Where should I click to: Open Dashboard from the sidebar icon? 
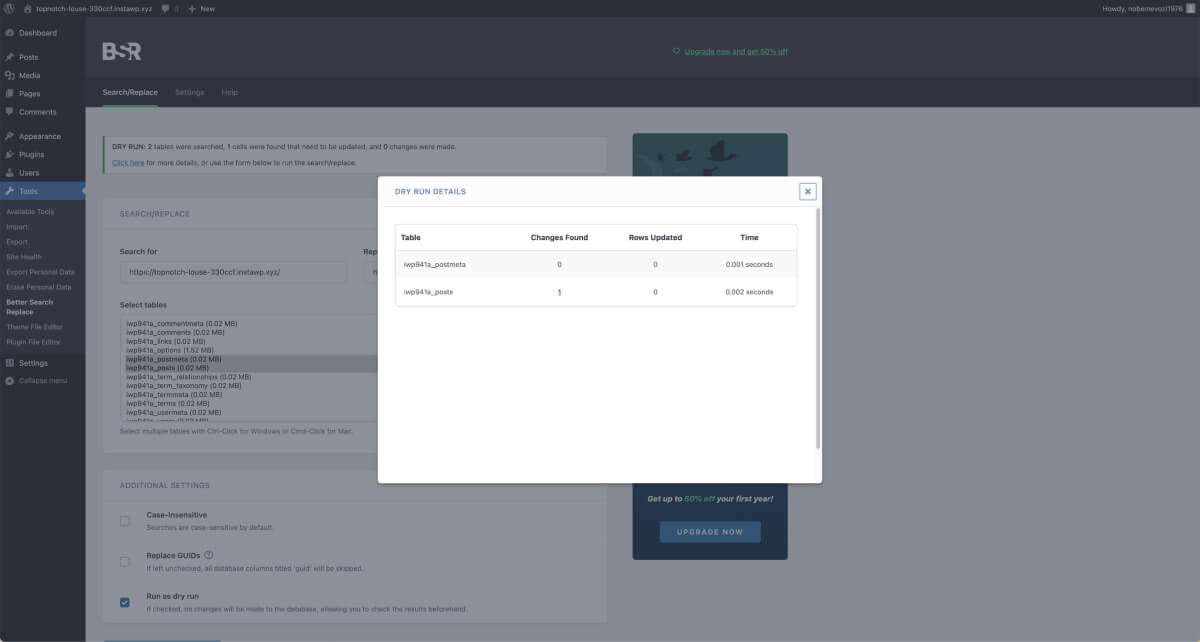pos(9,33)
